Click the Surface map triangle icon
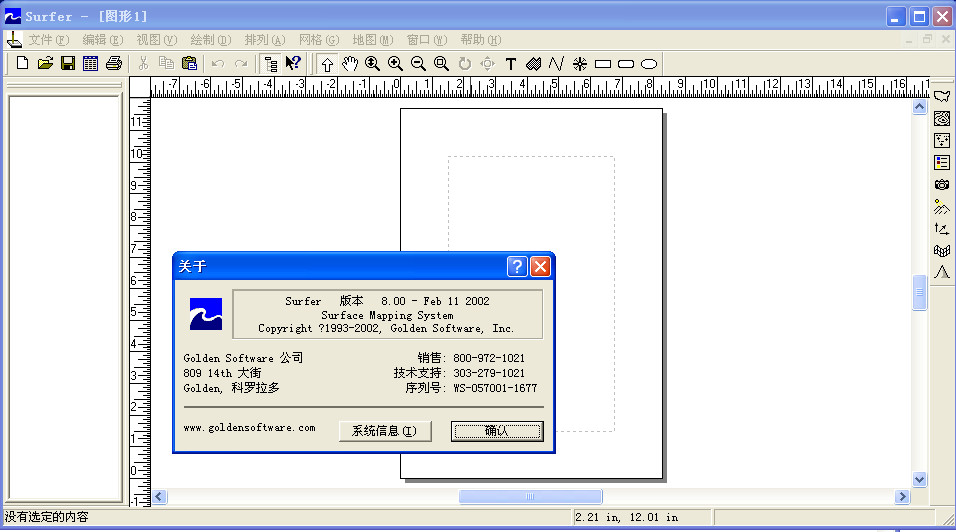 point(942,272)
